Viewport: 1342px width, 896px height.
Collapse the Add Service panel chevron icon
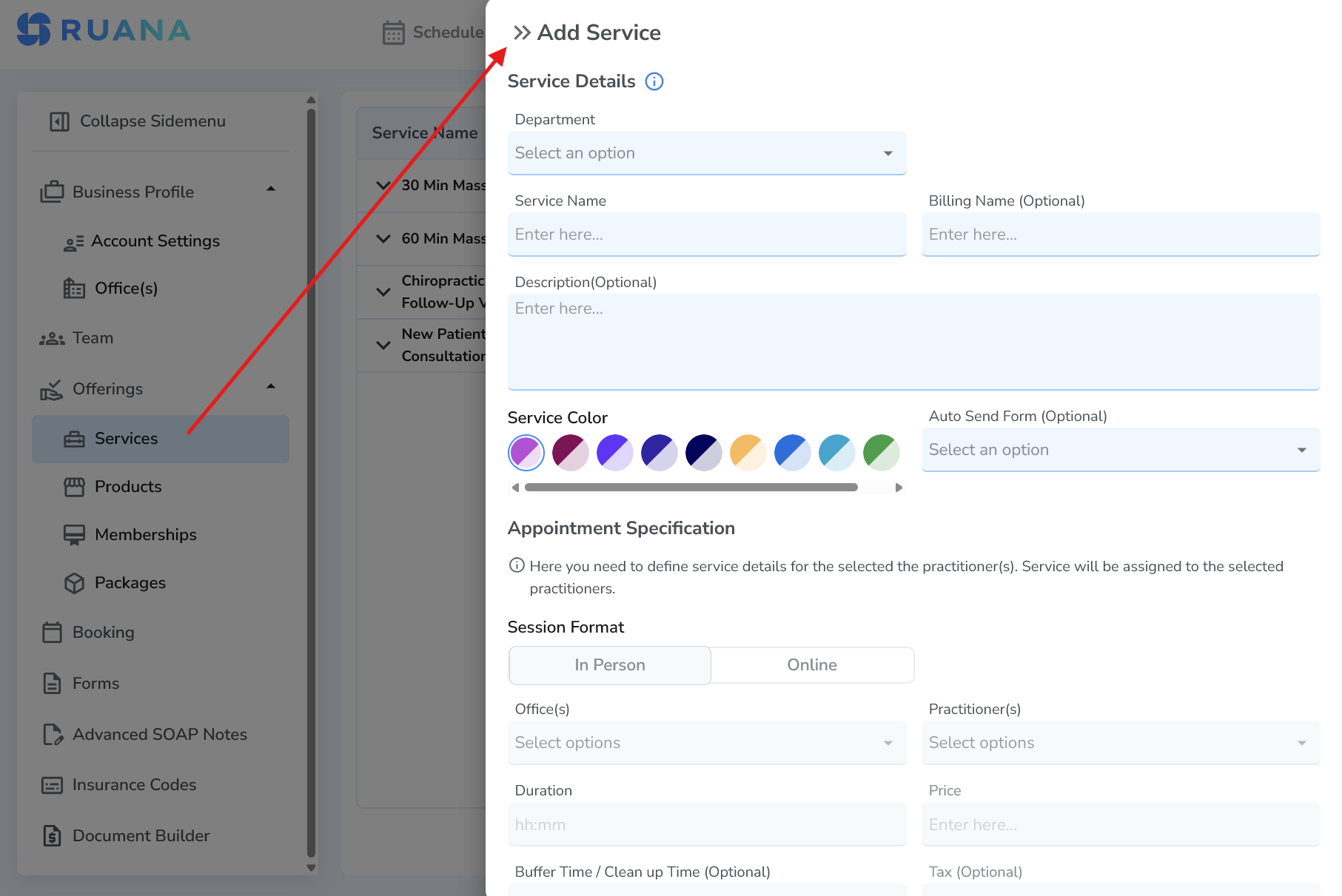coord(523,32)
